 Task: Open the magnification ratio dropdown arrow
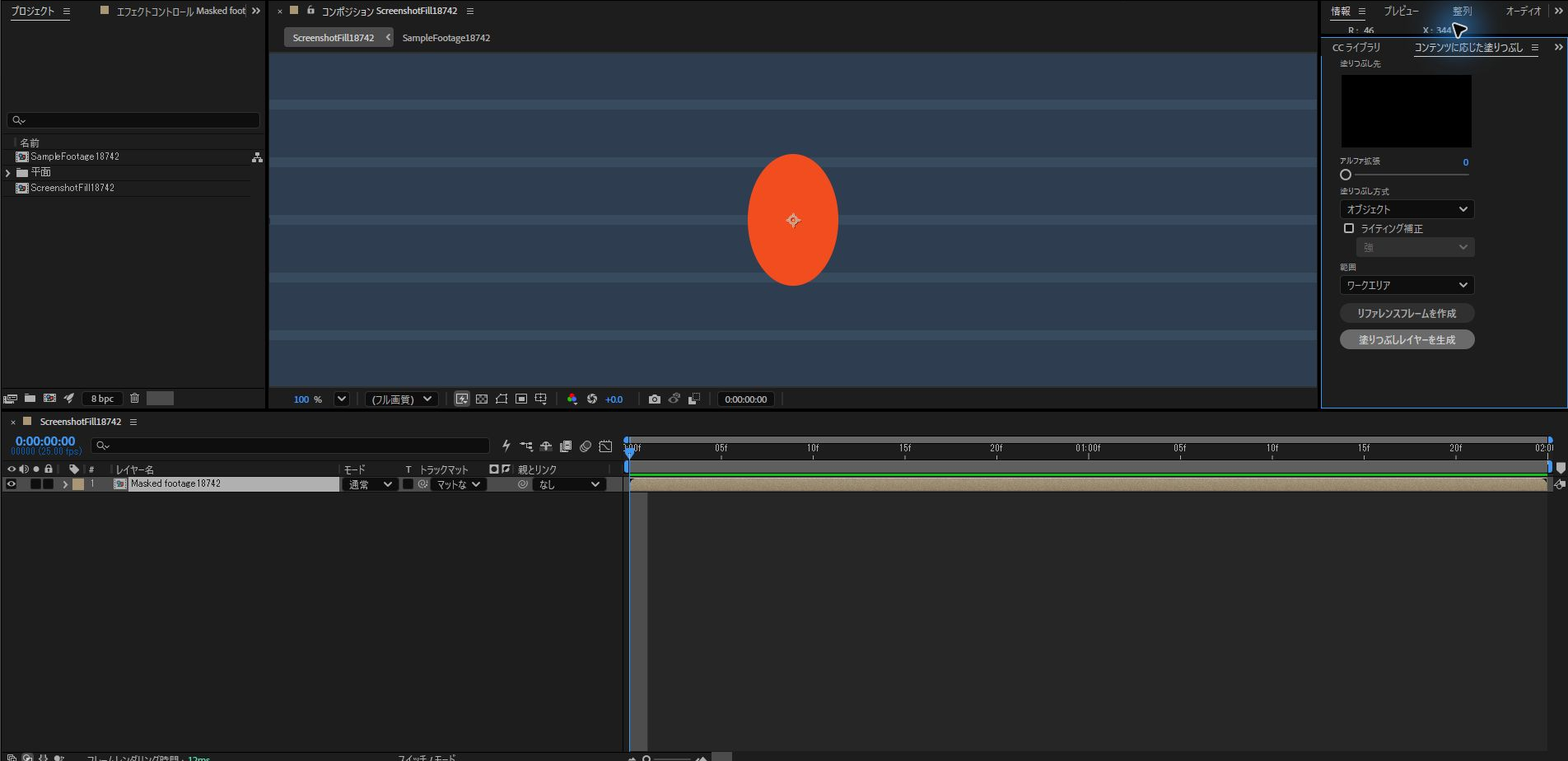click(342, 399)
